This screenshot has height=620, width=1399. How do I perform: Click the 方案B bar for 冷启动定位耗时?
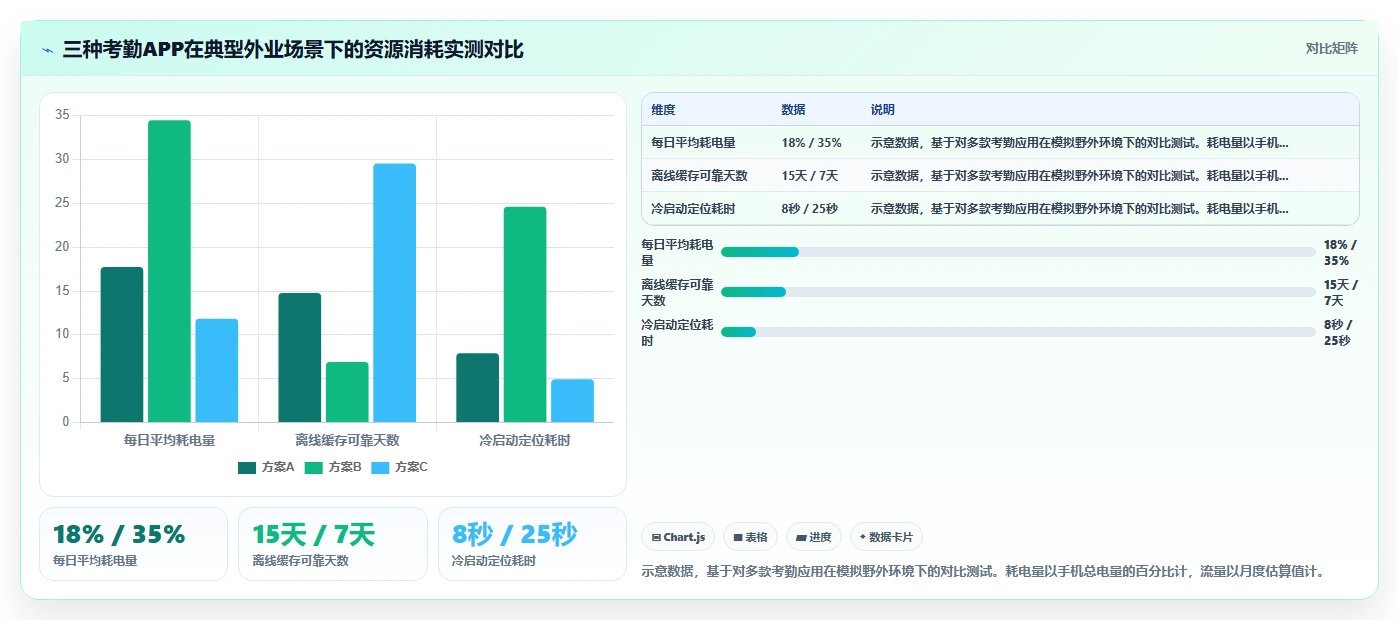coord(525,314)
